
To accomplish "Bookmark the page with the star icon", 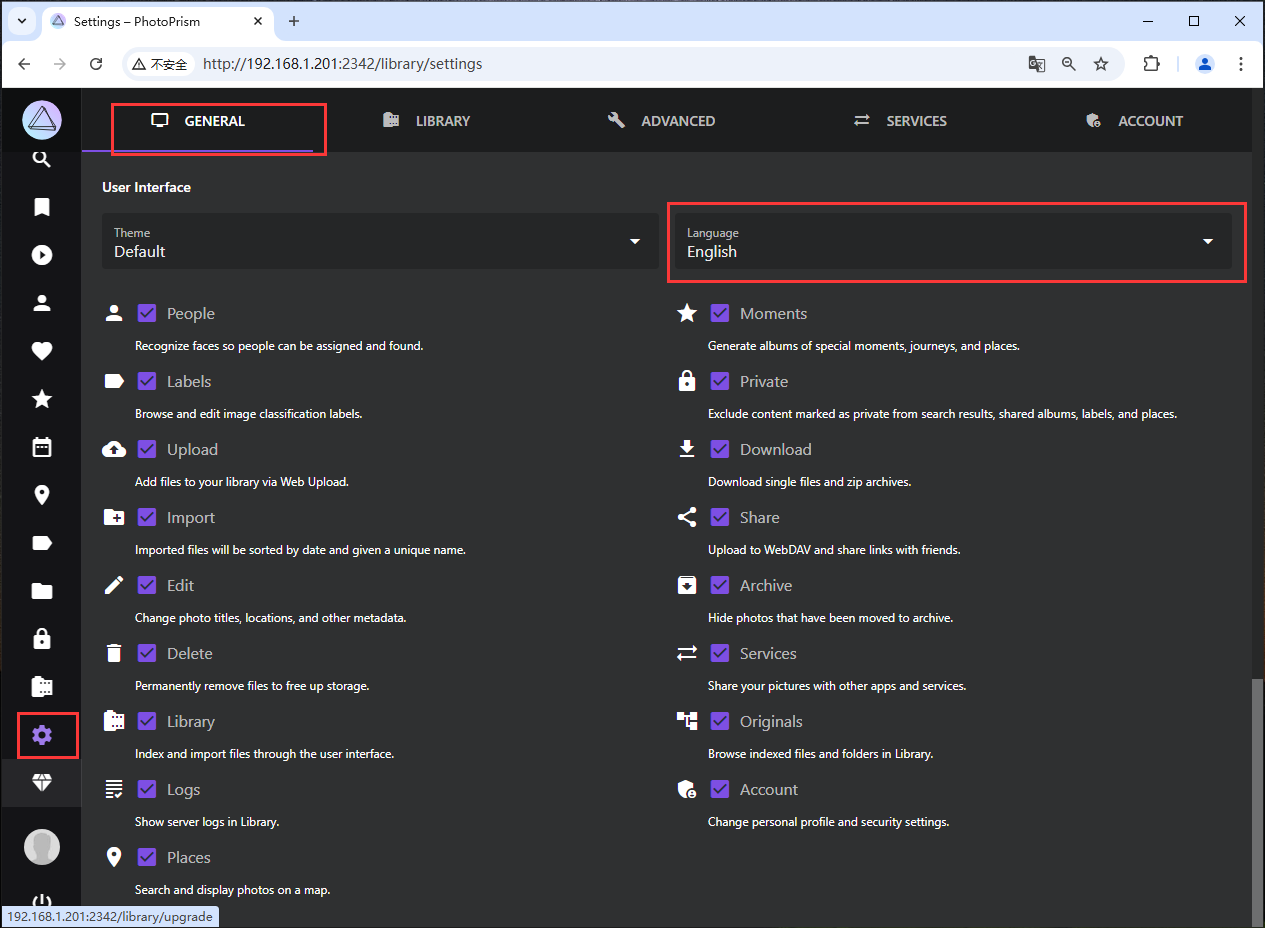I will 1101,64.
